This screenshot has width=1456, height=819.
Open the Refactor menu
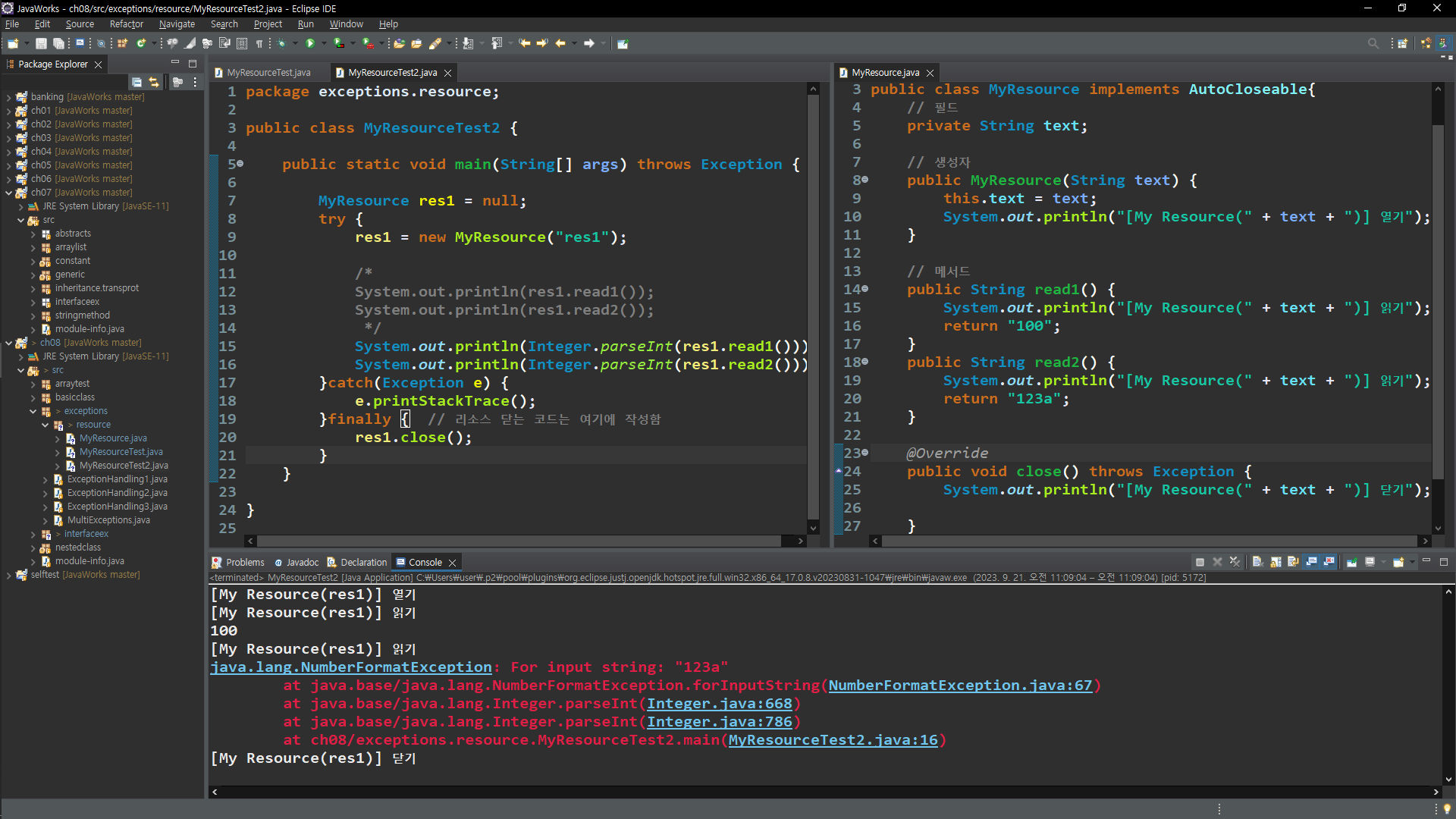(x=126, y=24)
